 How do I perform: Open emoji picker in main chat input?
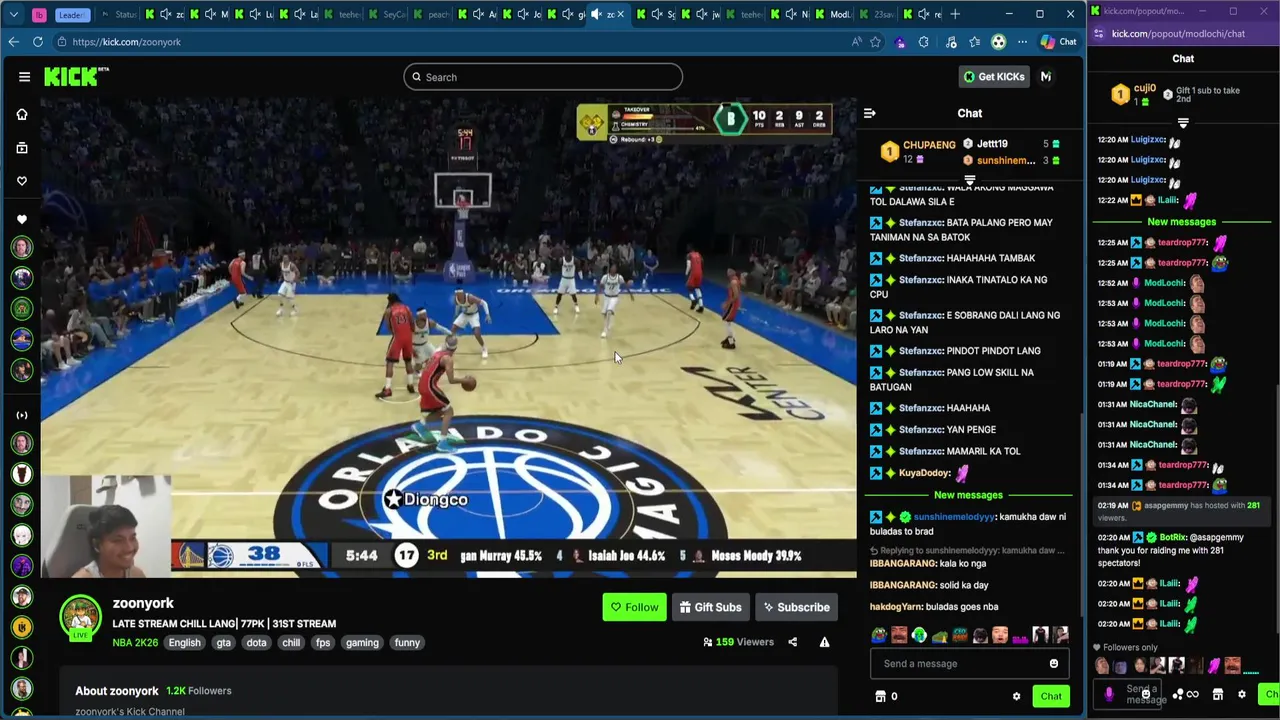1053,664
